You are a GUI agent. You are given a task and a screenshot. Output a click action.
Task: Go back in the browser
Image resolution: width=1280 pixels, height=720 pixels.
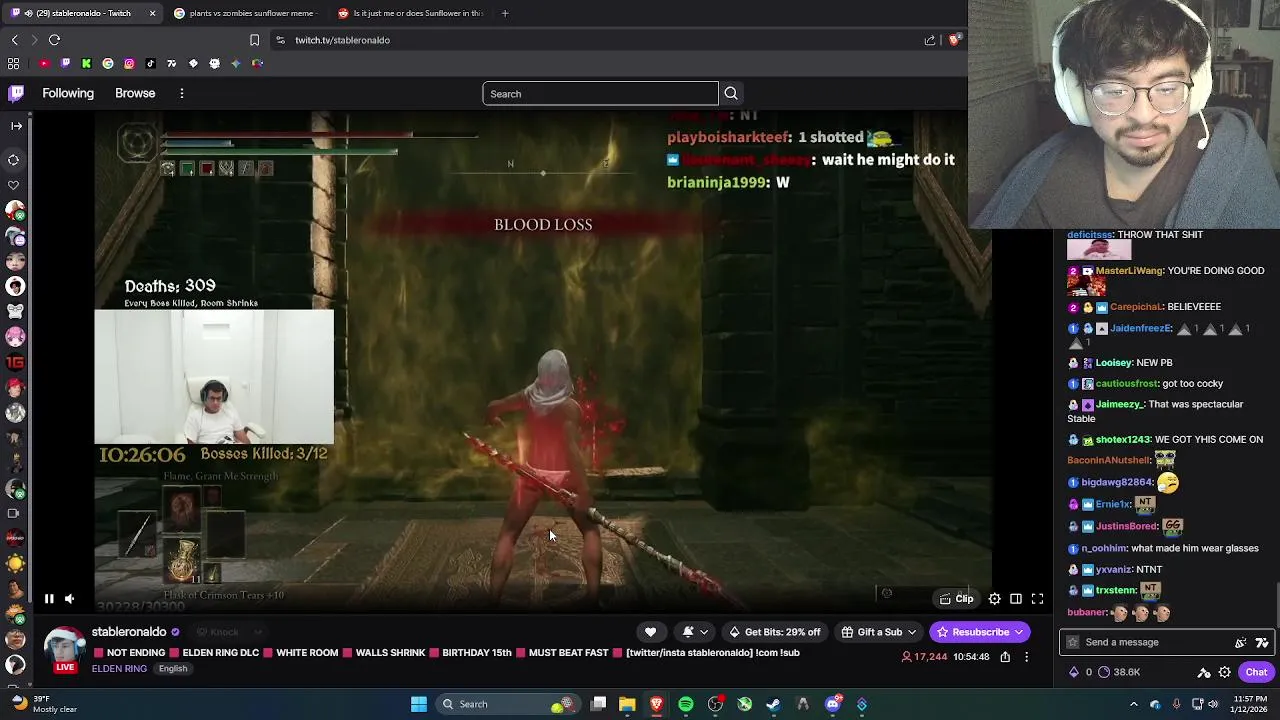tap(15, 40)
